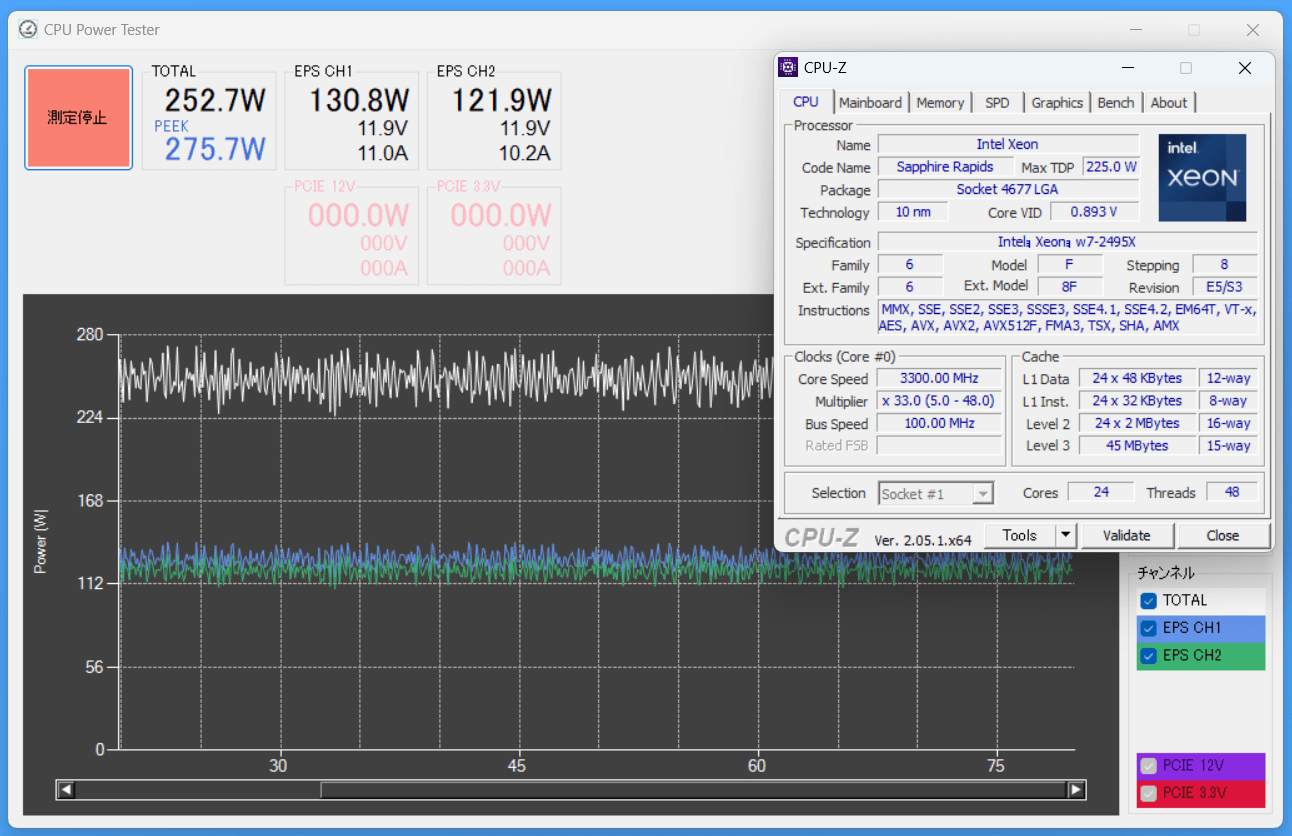
Task: Click the graph scrollbar right arrow
Action: tap(1077, 790)
